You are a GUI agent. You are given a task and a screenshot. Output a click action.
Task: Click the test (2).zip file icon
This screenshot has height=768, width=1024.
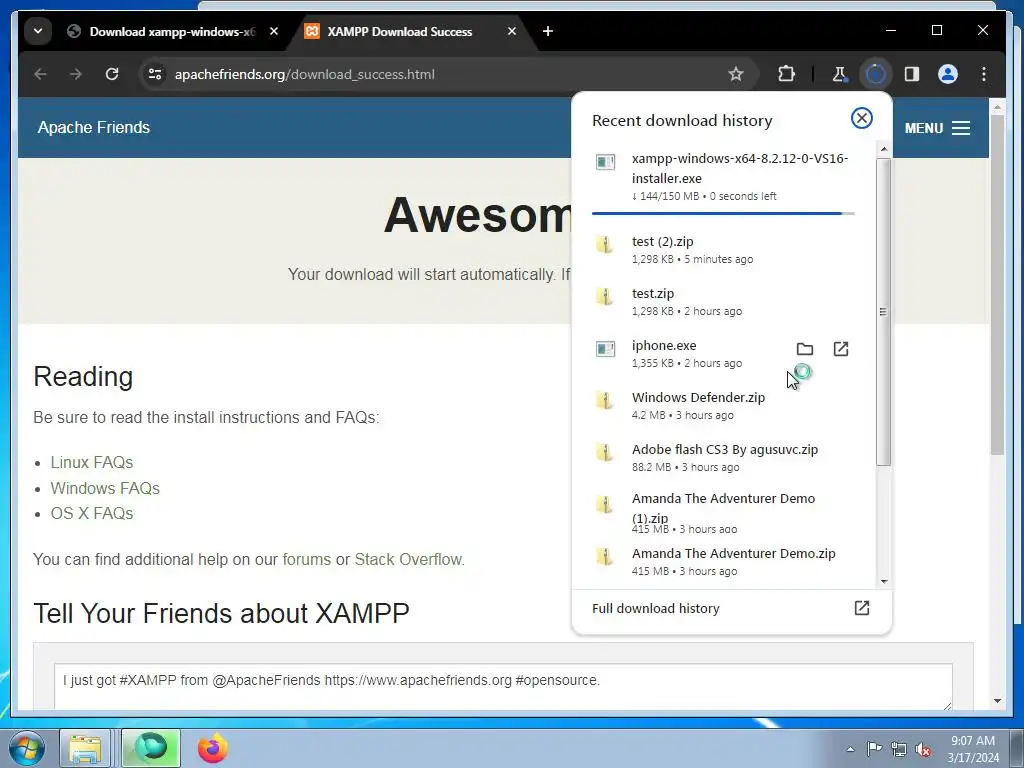pyautogui.click(x=605, y=245)
